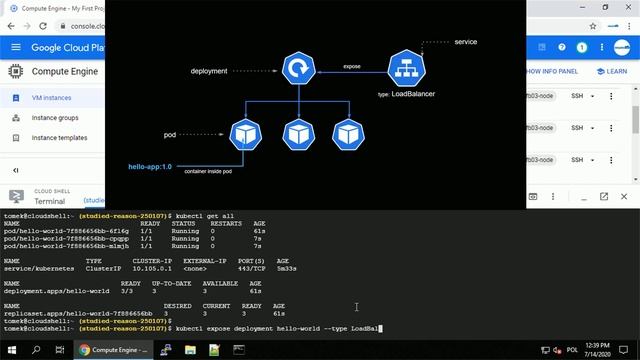Open the LEARN panel

[x=611, y=71]
